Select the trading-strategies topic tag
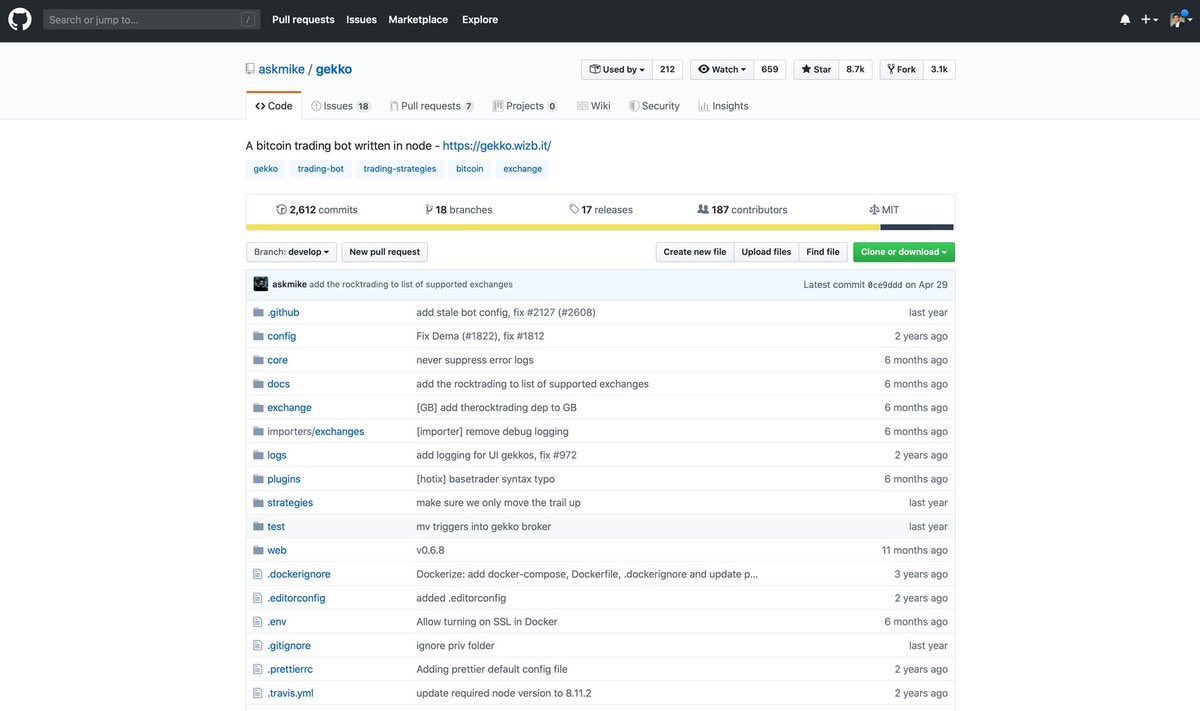The width and height of the screenshot is (1200, 711). pyautogui.click(x=400, y=169)
